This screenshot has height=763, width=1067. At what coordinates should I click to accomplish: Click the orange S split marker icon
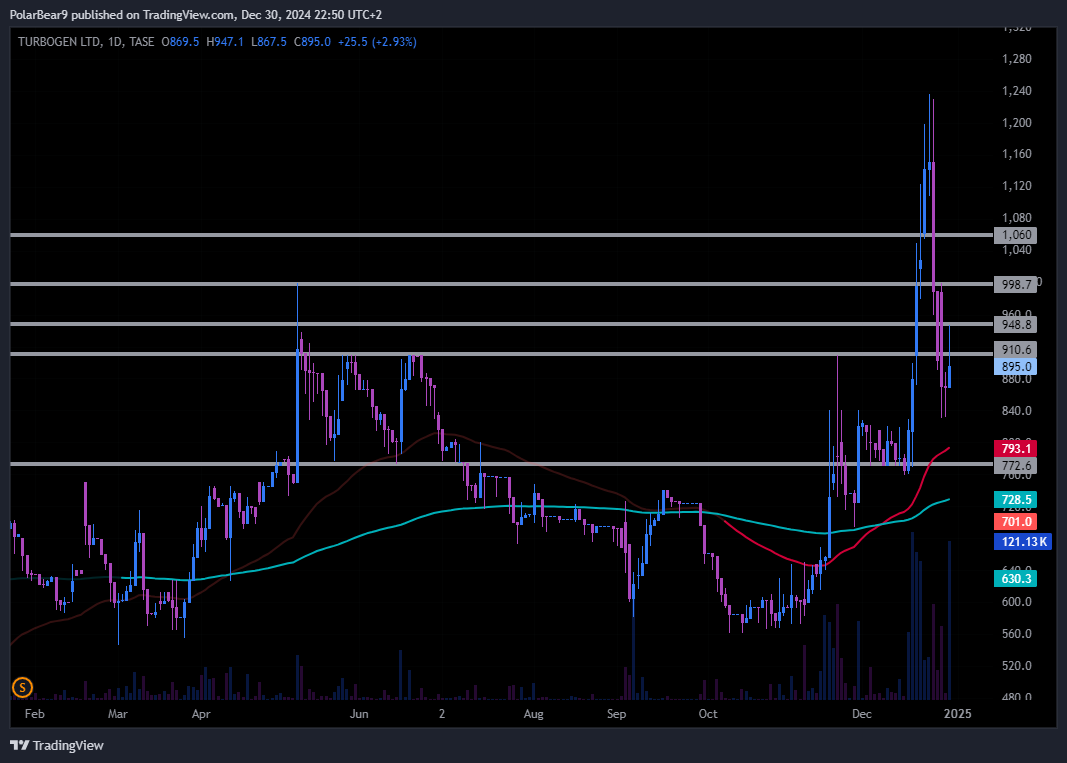(x=22, y=687)
